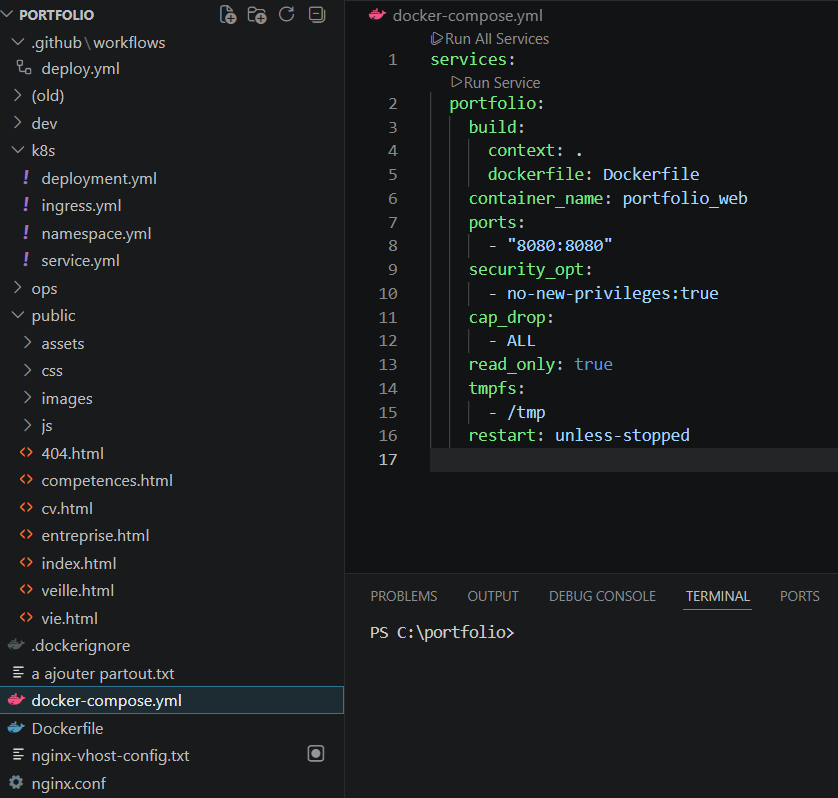
Task: Refresh the Explorer file tree
Action: pos(286,14)
